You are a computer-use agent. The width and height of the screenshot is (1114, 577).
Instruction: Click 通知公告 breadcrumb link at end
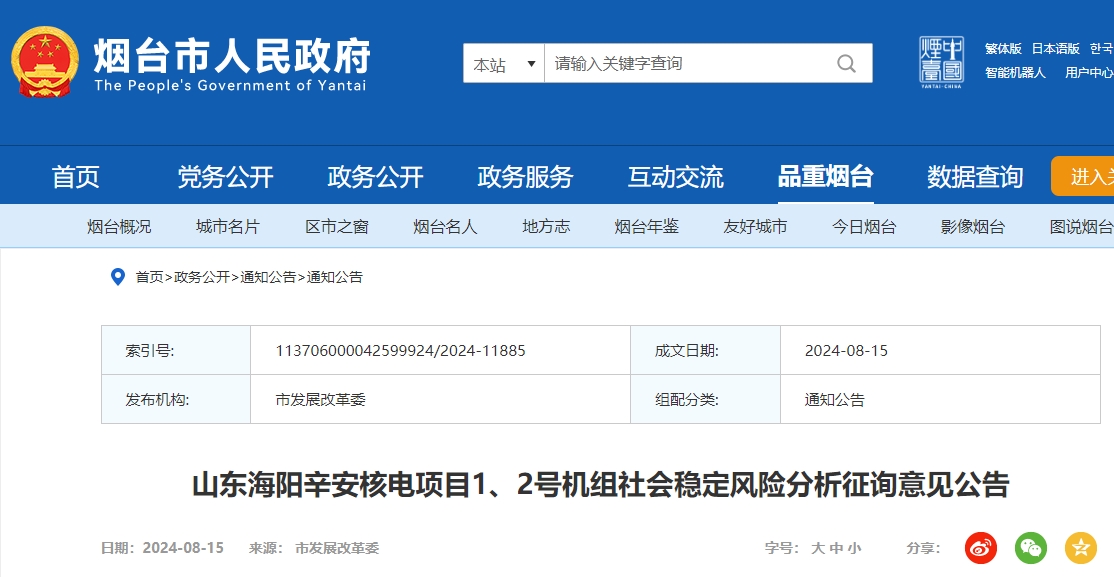point(335,277)
